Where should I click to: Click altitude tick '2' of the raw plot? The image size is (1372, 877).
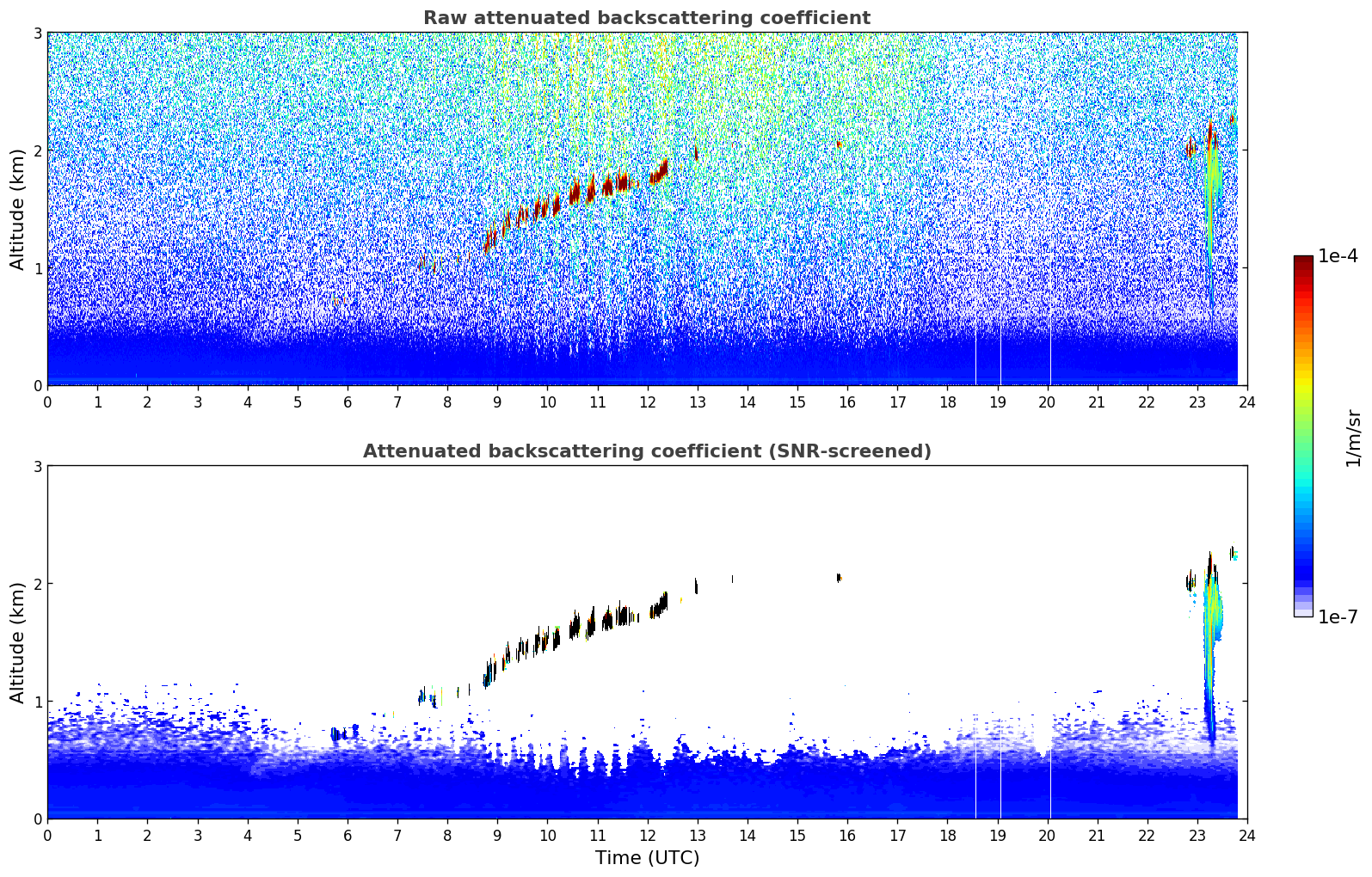pyautogui.click(x=37, y=150)
